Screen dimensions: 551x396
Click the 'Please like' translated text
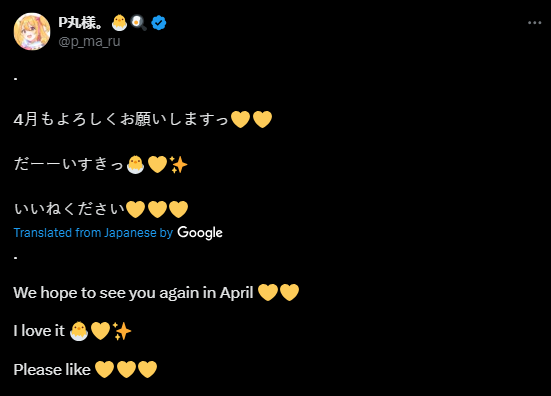[x=52, y=370]
